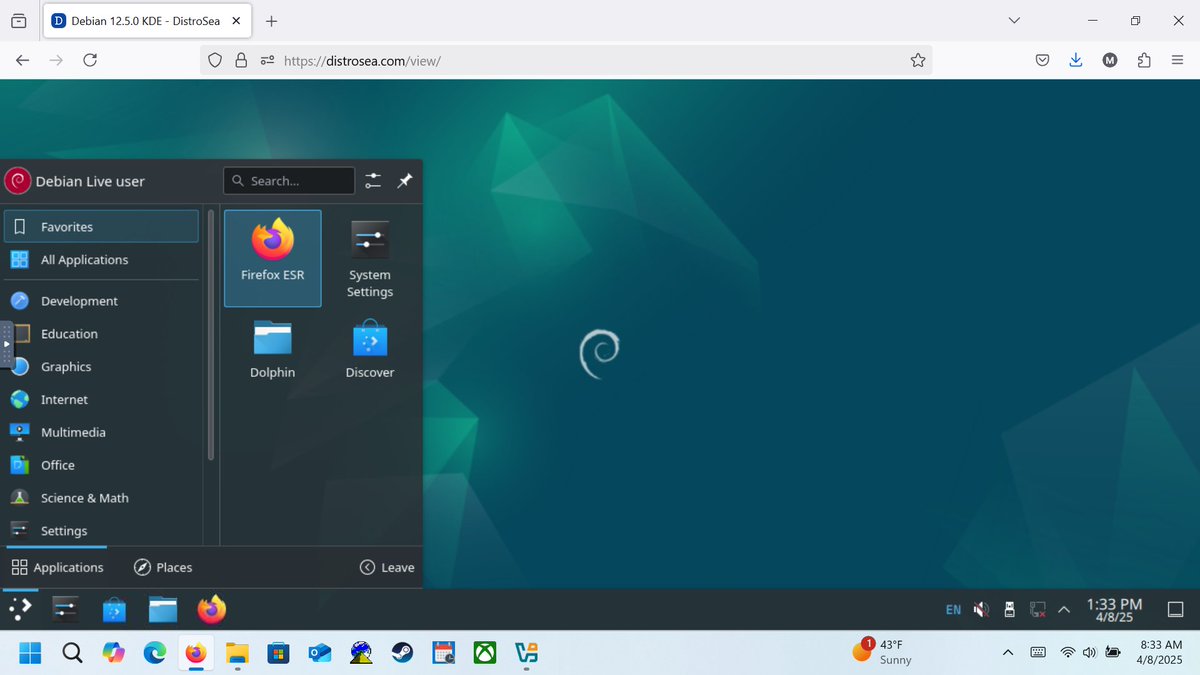Go back in the browser
Screen dimensions: 1200x675
pos(22,60)
